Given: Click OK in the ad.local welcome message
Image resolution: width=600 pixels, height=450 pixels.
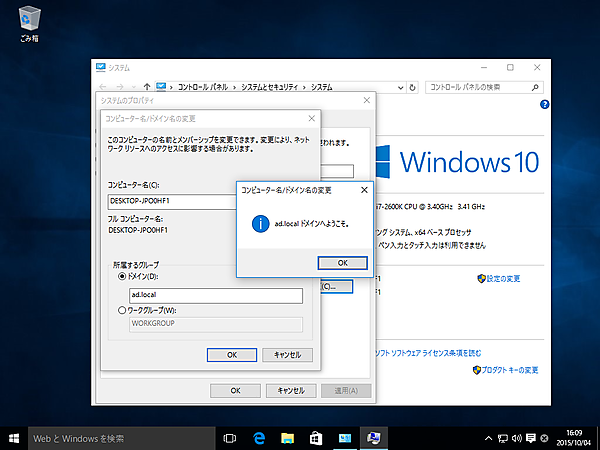Looking at the screenshot, I should (342, 262).
